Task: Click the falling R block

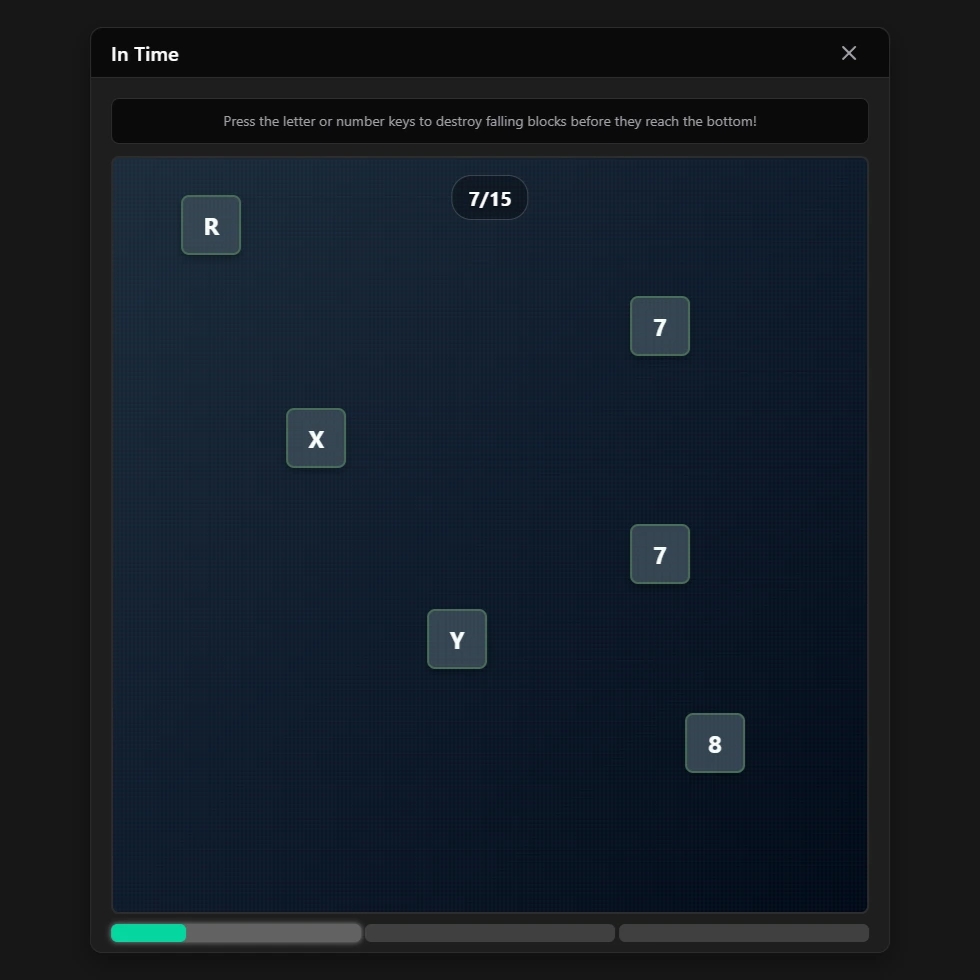Action: [211, 225]
